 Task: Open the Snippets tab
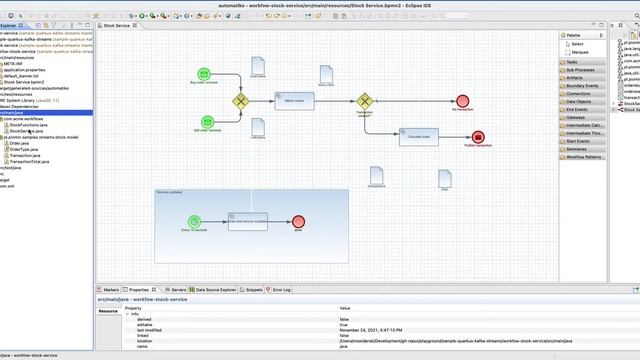tap(251, 290)
